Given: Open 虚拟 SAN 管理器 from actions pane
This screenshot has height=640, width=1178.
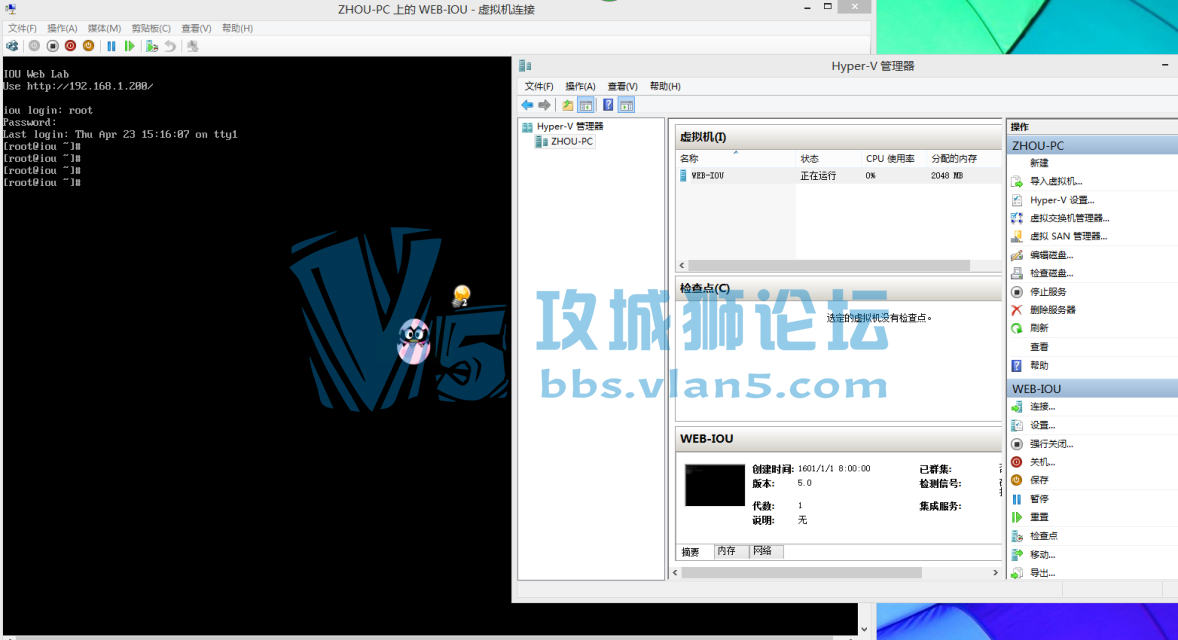Looking at the screenshot, I should pos(1068,236).
